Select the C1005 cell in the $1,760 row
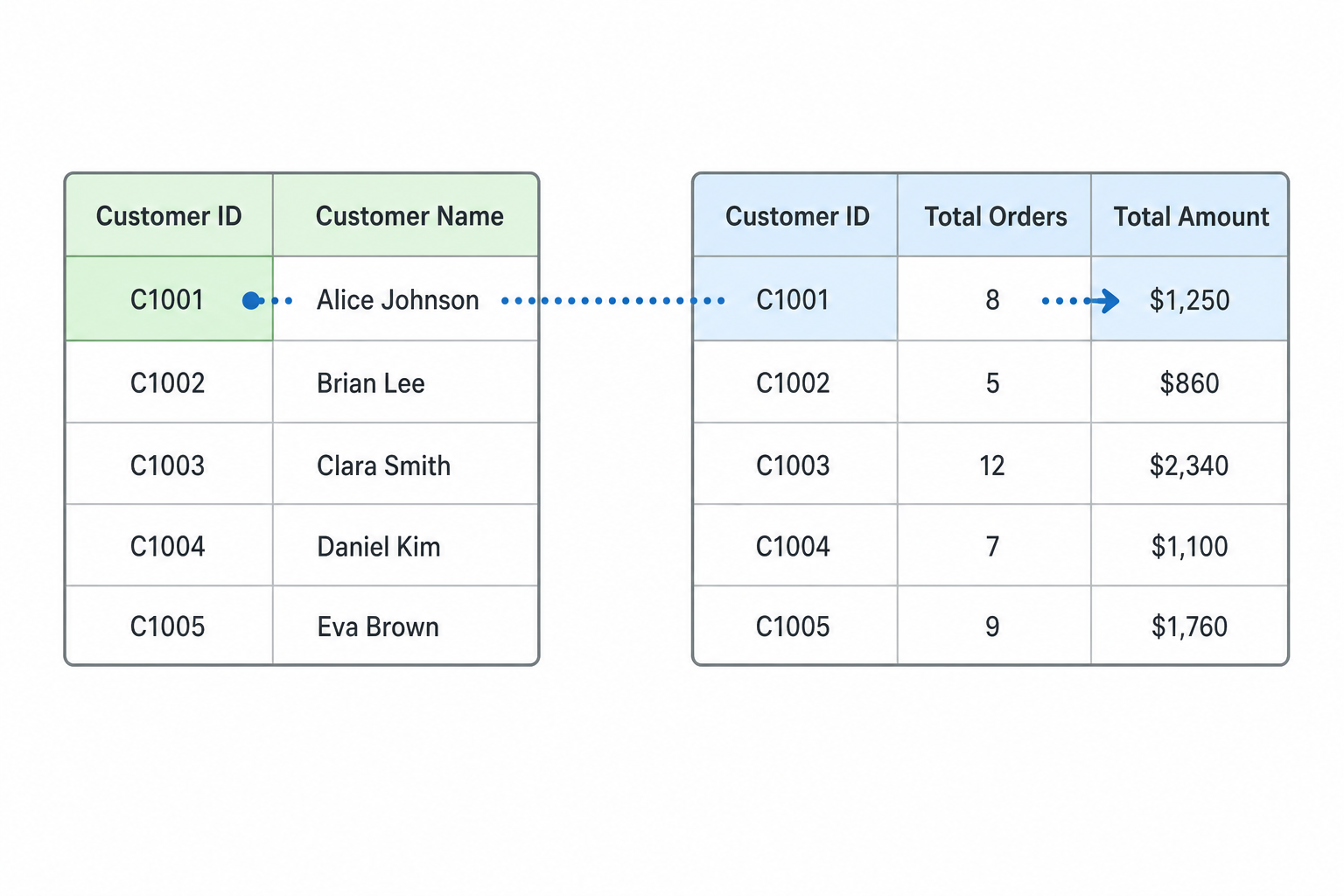The height and width of the screenshot is (896, 1344). click(x=795, y=626)
